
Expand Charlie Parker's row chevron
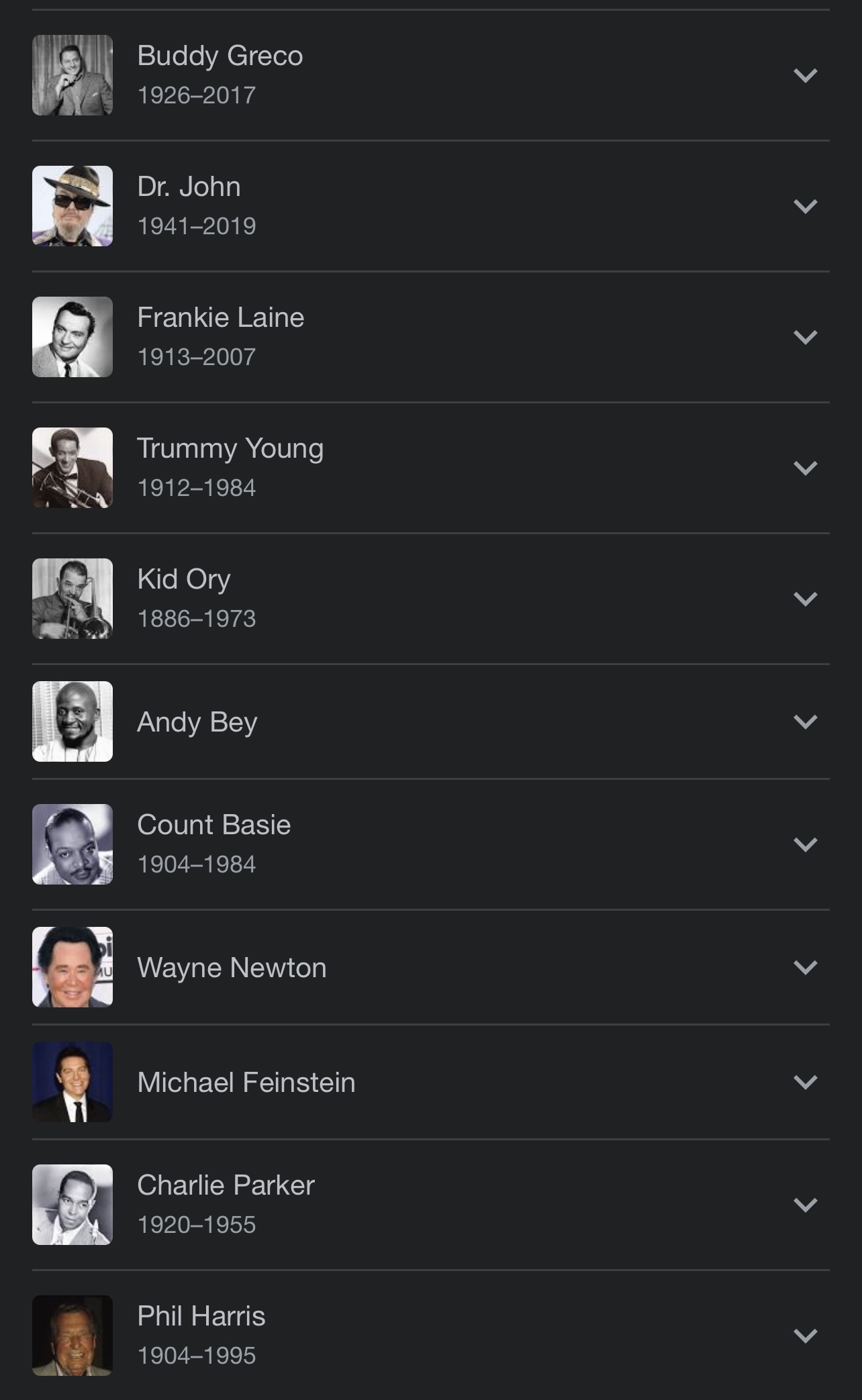coord(805,1205)
